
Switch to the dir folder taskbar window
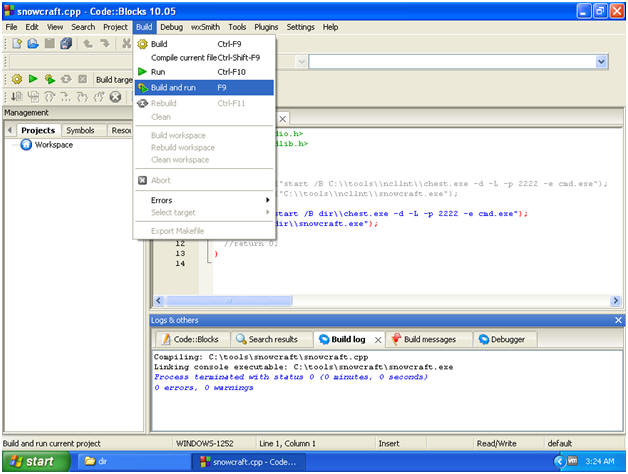pos(132,462)
